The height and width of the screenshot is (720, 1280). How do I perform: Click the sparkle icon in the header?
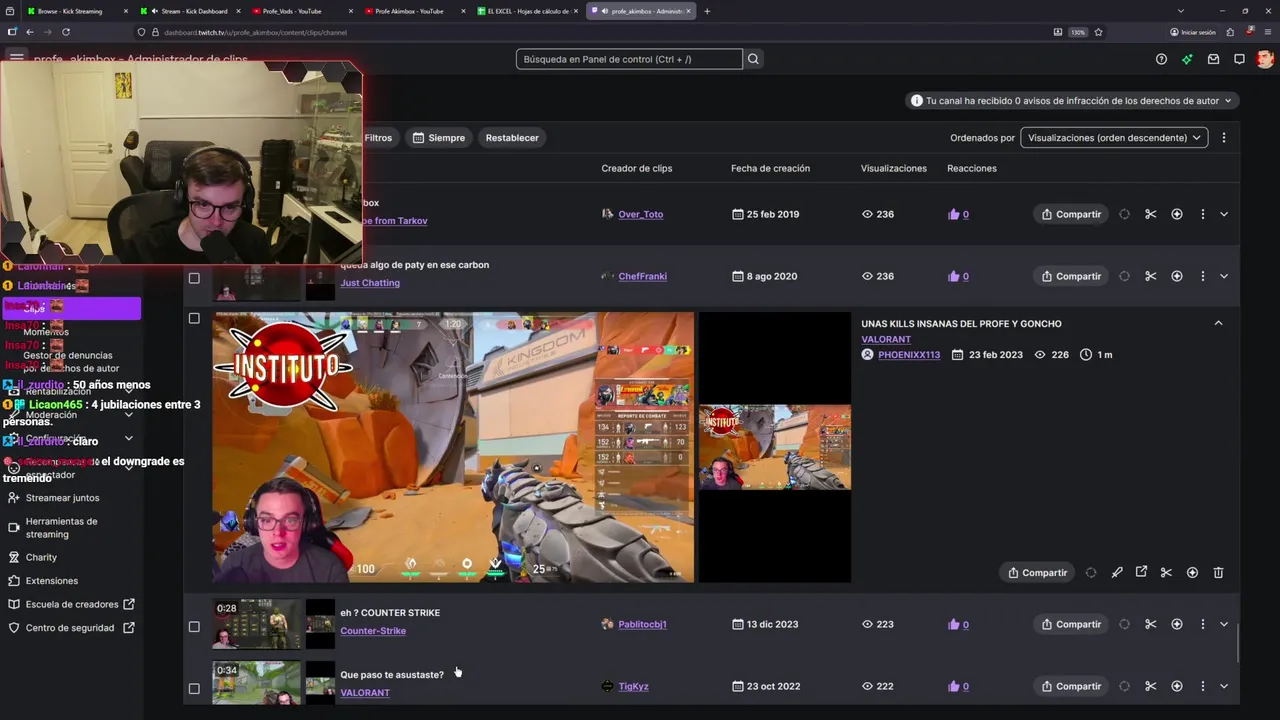pyautogui.click(x=1187, y=59)
